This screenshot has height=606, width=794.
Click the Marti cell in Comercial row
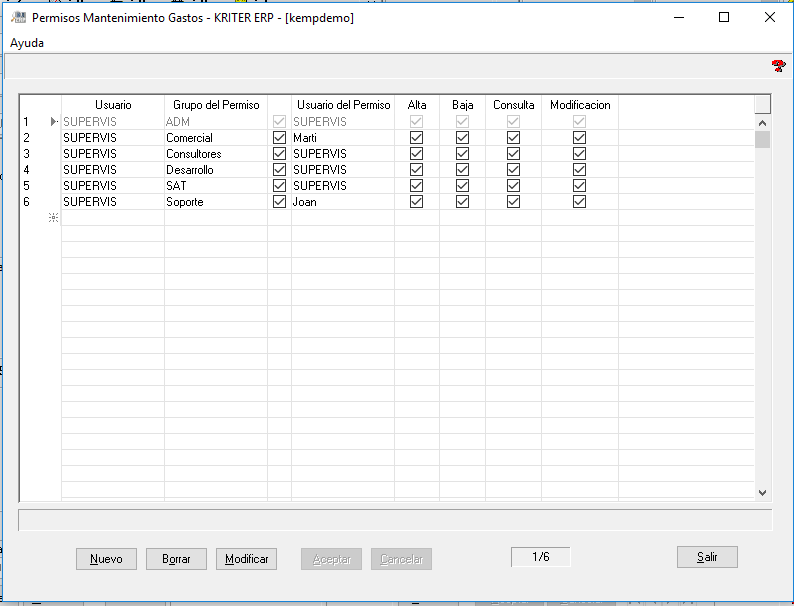342,138
